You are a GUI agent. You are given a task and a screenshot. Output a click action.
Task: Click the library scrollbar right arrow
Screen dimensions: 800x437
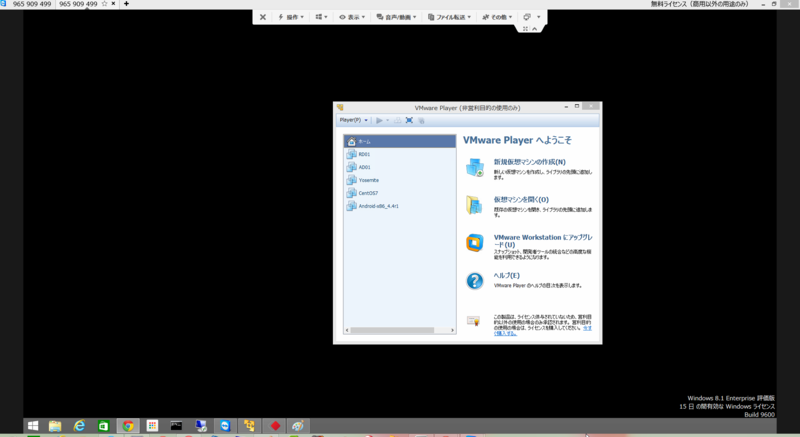coord(452,330)
